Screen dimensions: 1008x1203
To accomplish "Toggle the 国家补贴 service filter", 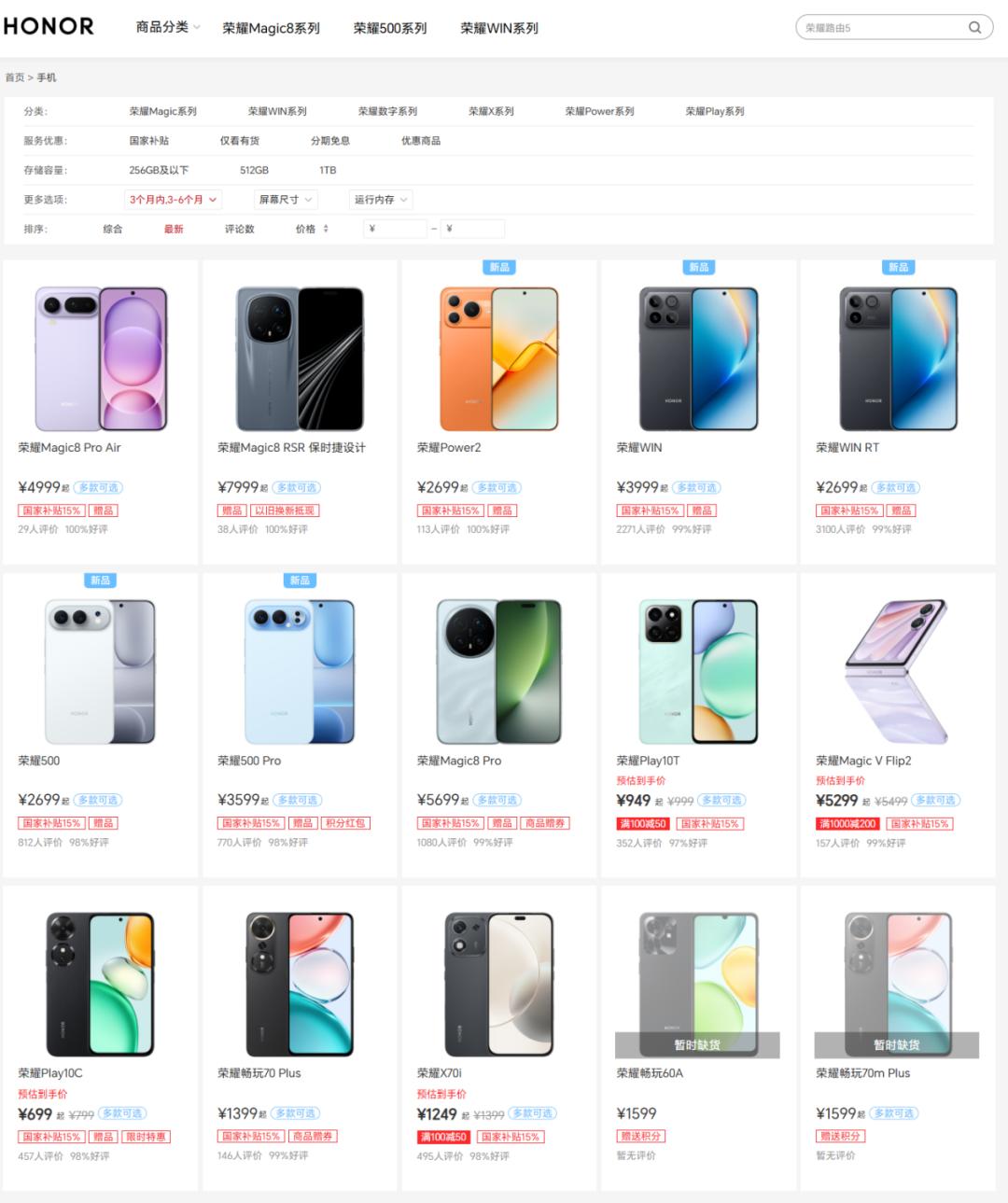I will coord(149,141).
